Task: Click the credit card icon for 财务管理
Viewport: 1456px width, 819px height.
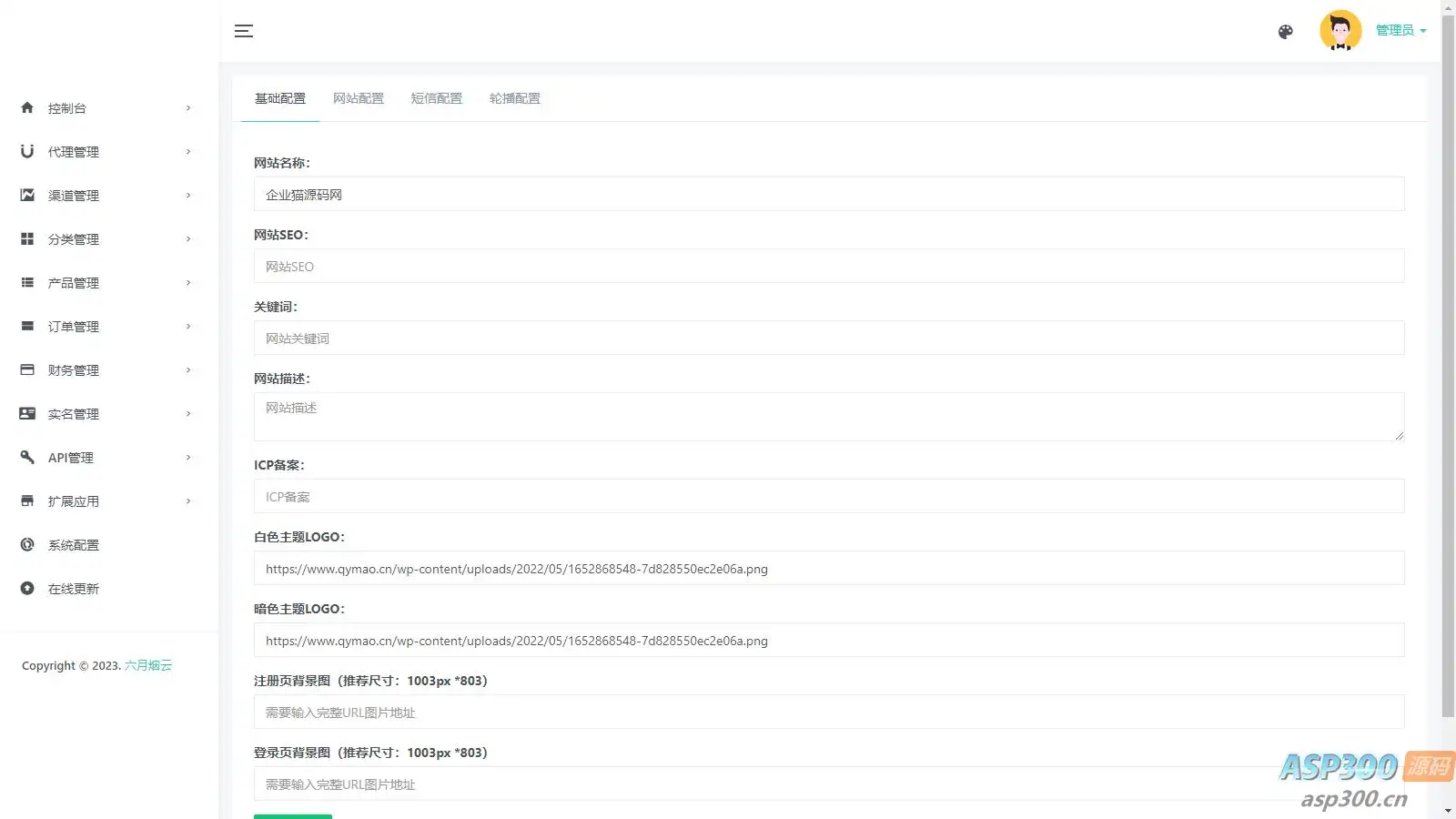Action: [x=27, y=369]
